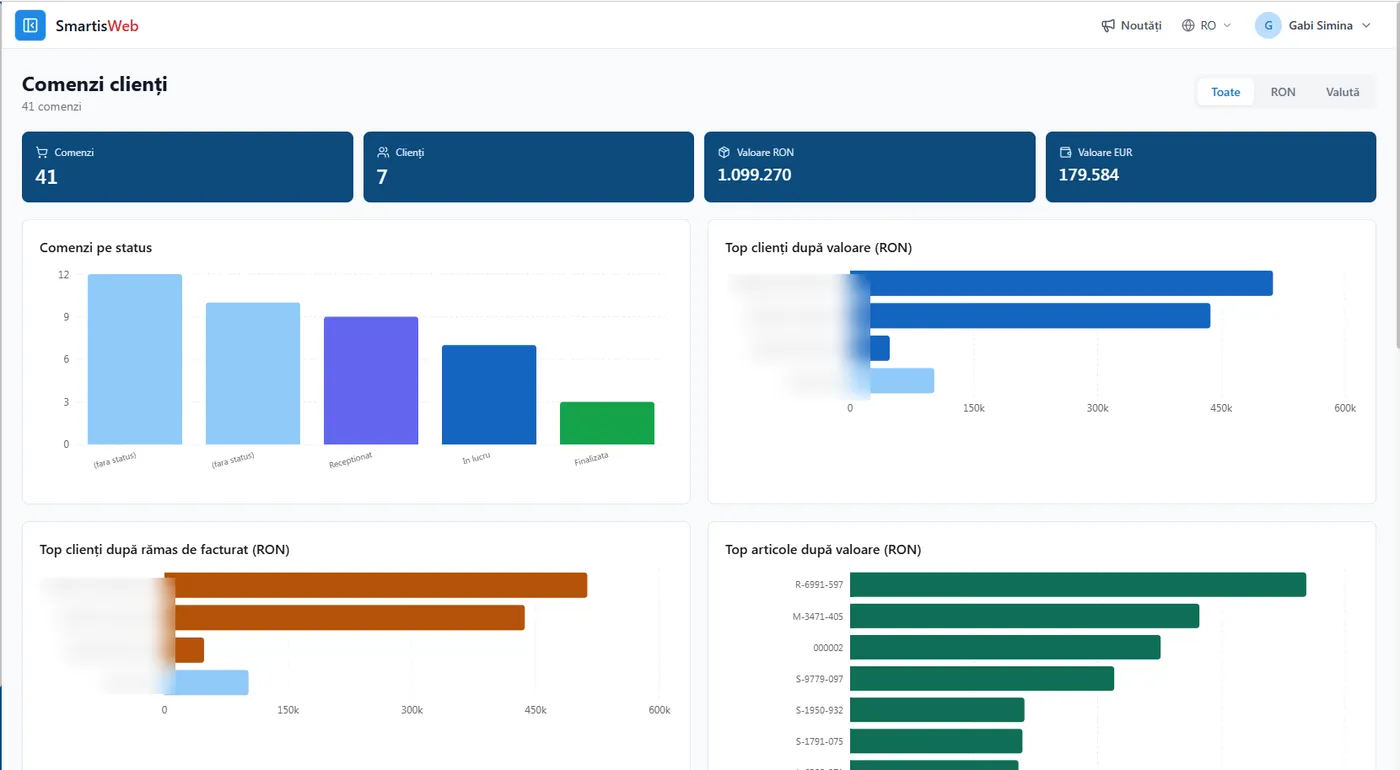
Task: Click the purple Receptionat bar
Action: click(371, 380)
